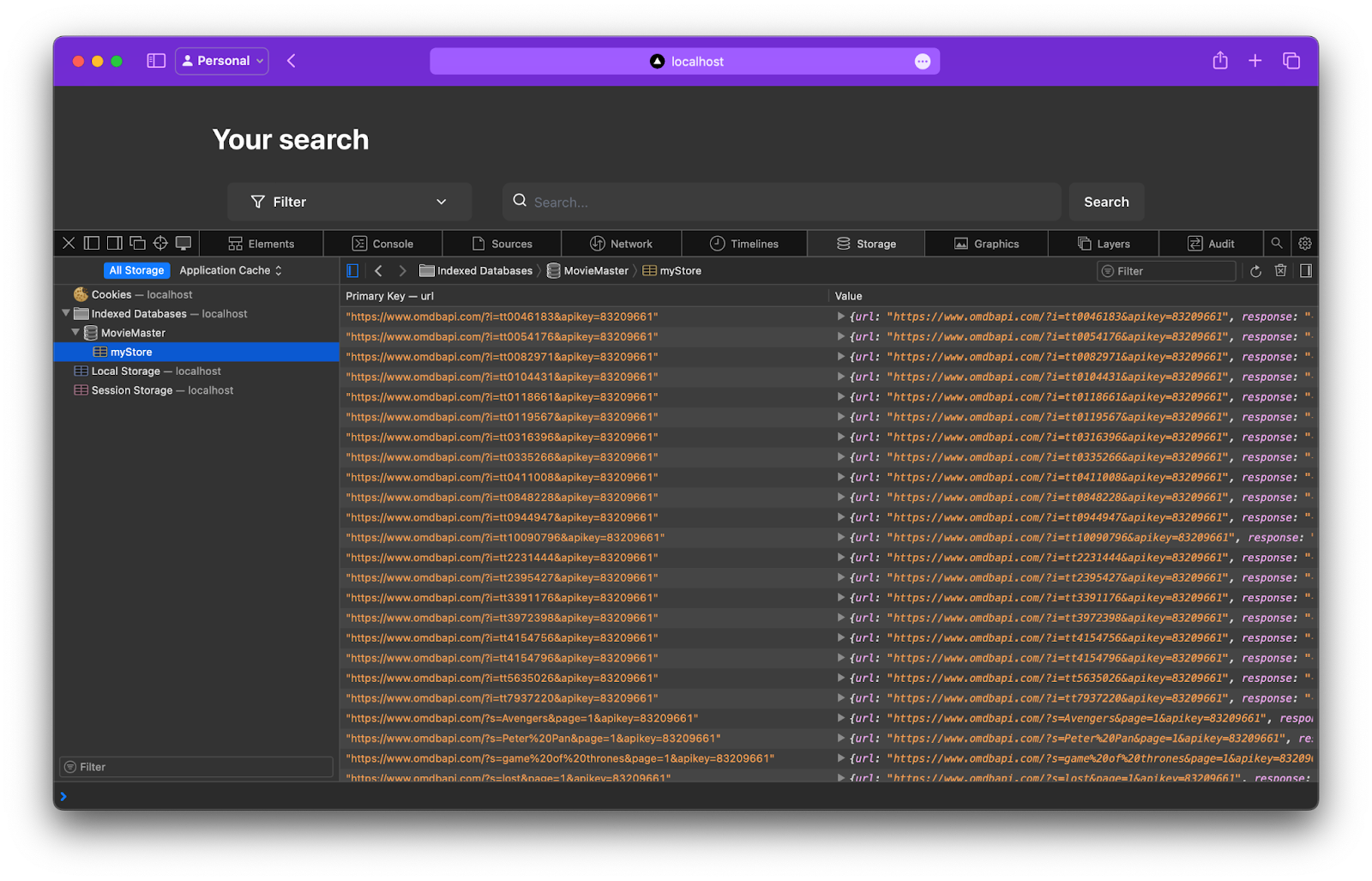Collapse the Indexed Databases tree node

coord(66,314)
